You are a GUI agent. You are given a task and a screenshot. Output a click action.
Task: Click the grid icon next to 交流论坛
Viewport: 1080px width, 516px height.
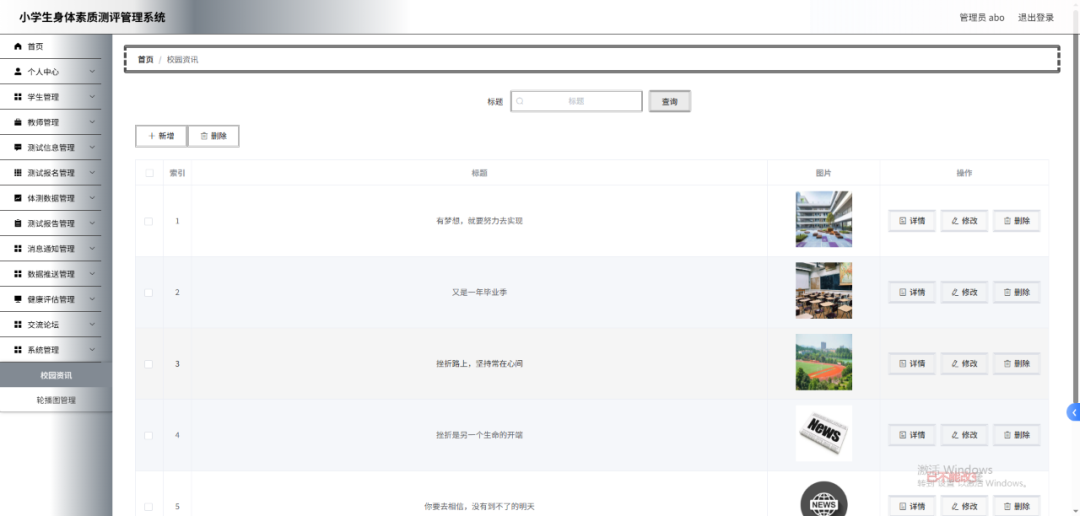[18, 324]
